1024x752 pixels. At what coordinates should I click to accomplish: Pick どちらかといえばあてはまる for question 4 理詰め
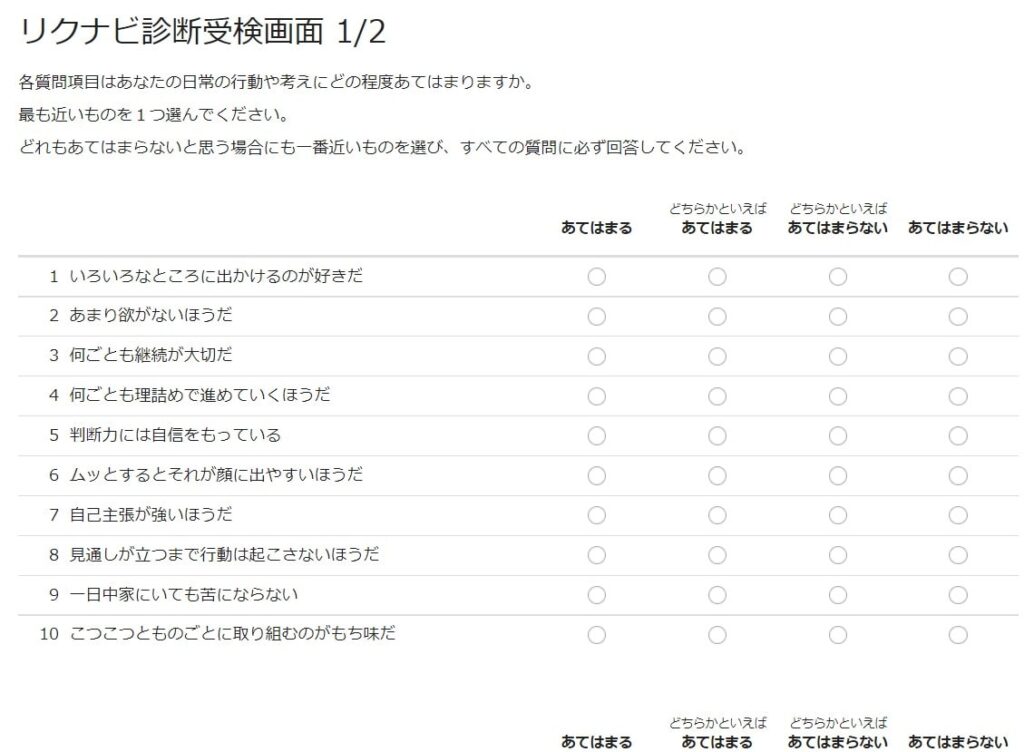pos(717,396)
